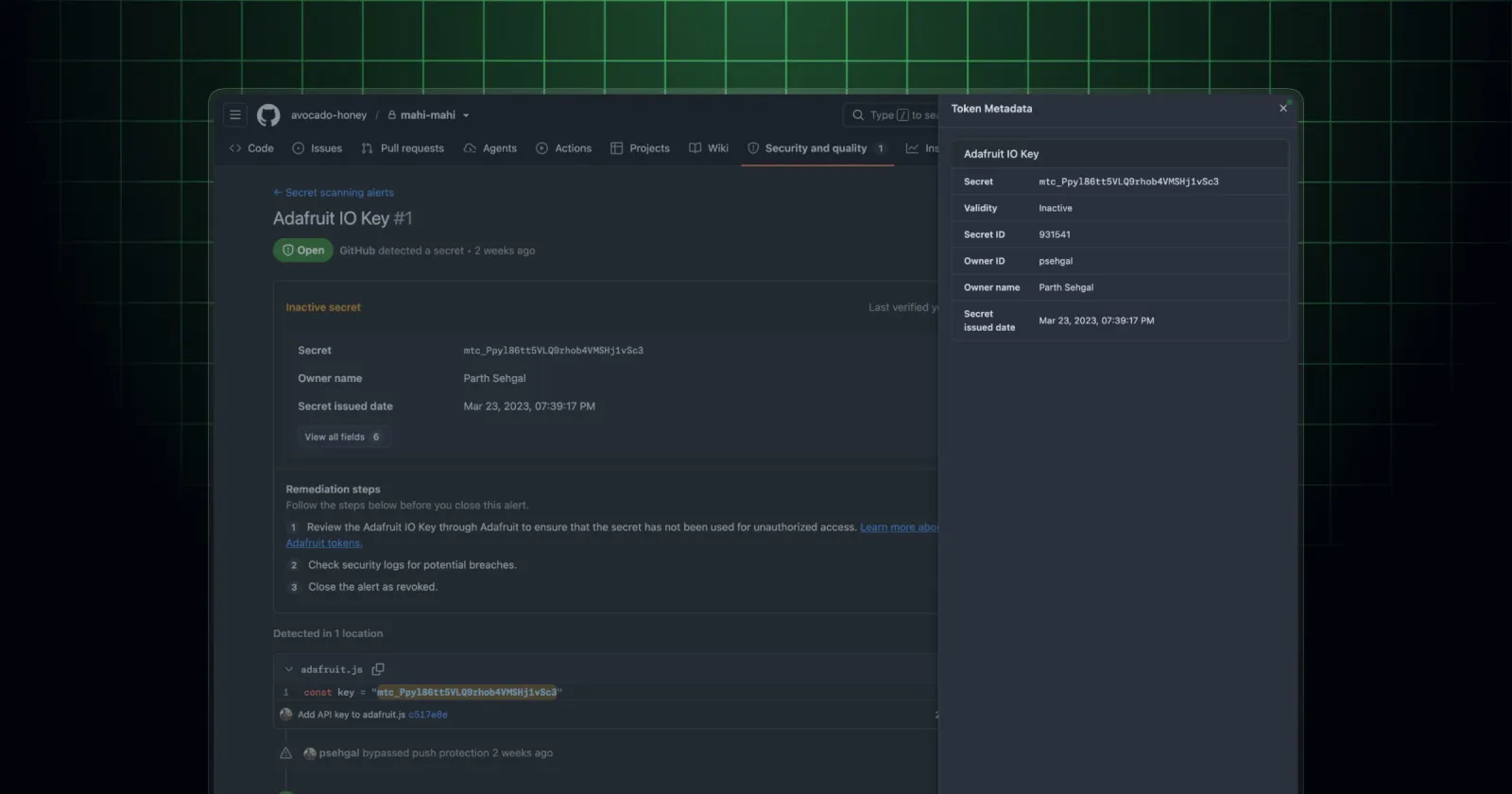
Task: Click the commit author avatar
Action: click(286, 715)
